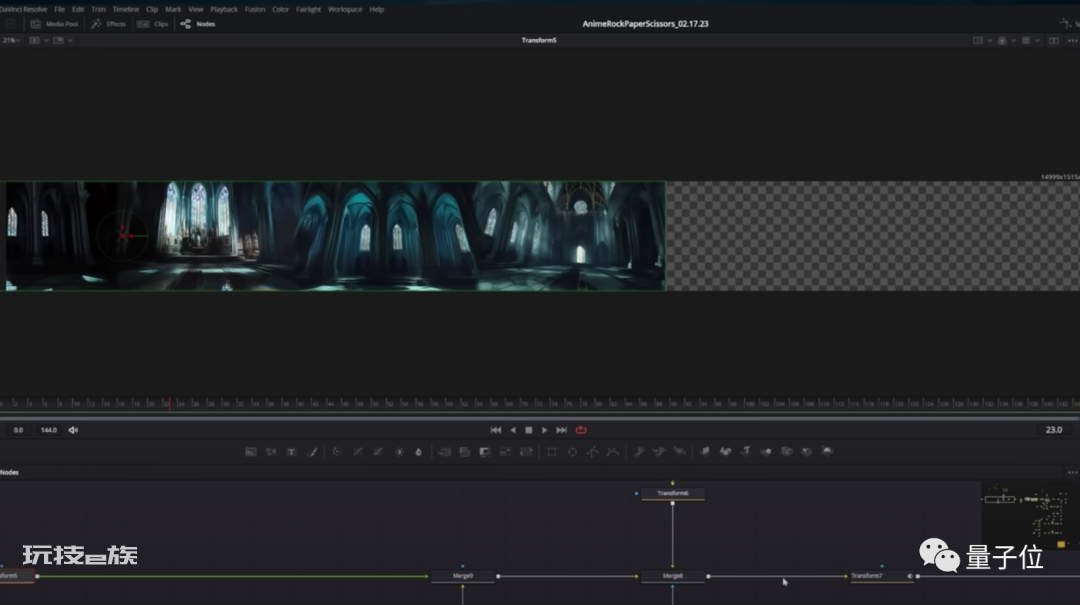Image resolution: width=1080 pixels, height=605 pixels.
Task: Toggle the Nodes panel button
Action: [x=198, y=23]
